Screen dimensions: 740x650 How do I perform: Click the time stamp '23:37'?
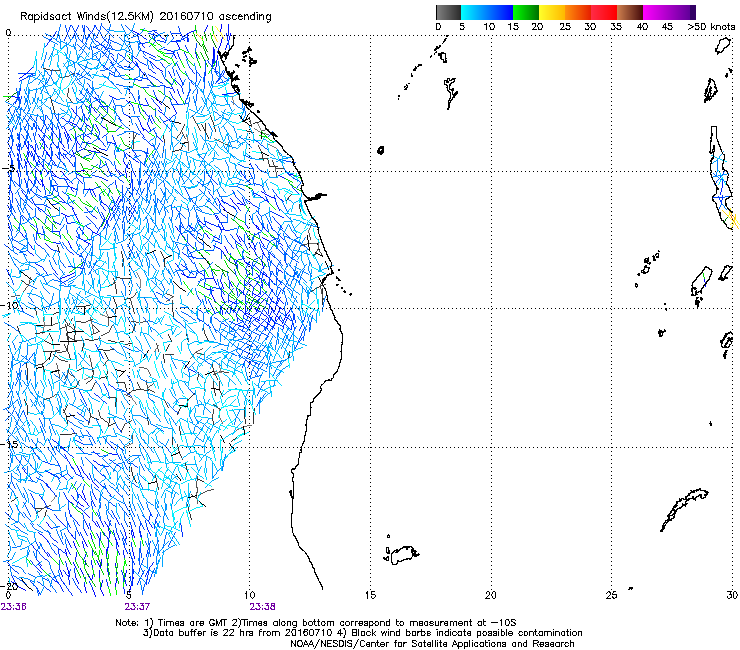(x=137, y=607)
